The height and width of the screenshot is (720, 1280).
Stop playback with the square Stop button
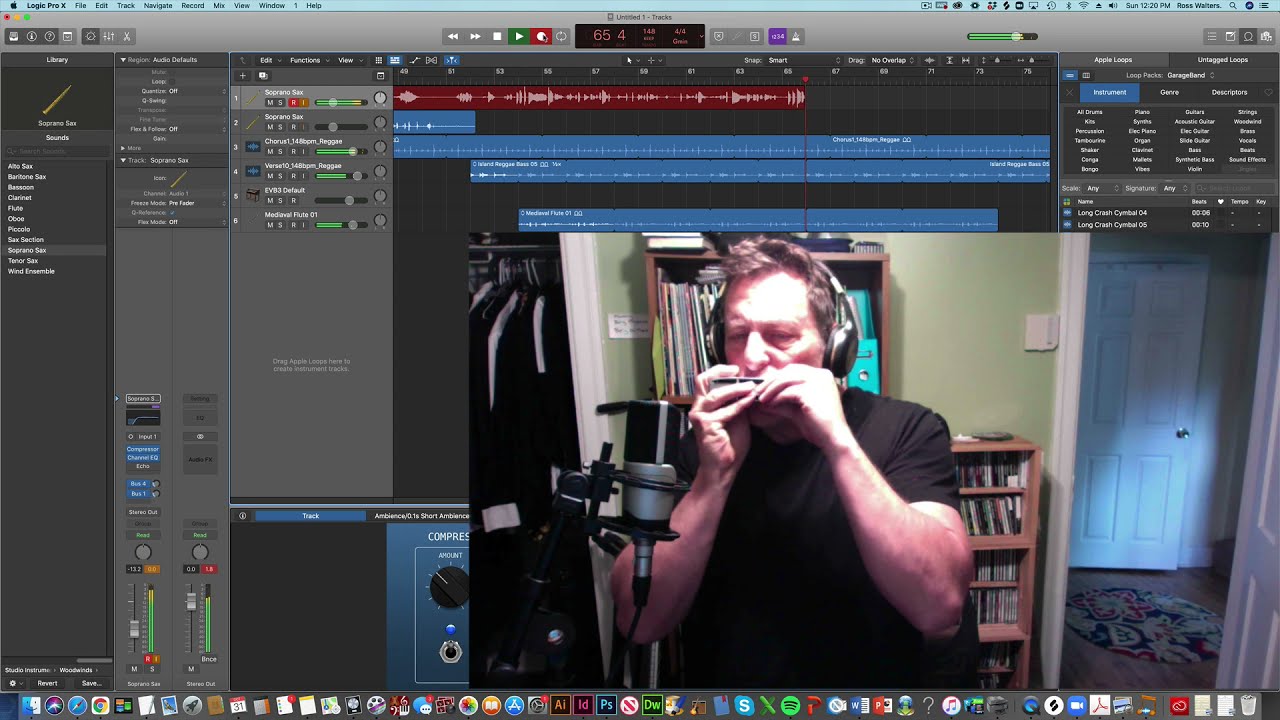click(x=497, y=36)
